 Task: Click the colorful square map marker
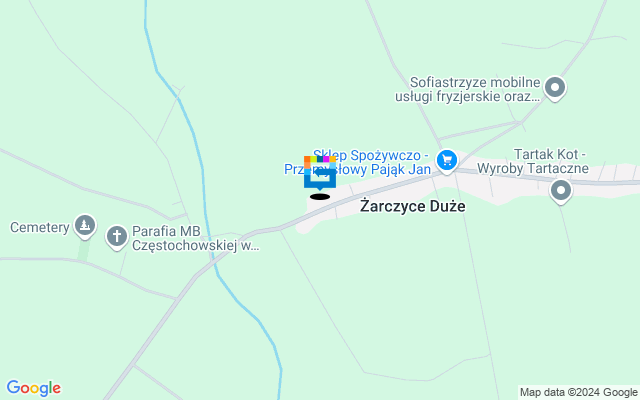coord(320,173)
